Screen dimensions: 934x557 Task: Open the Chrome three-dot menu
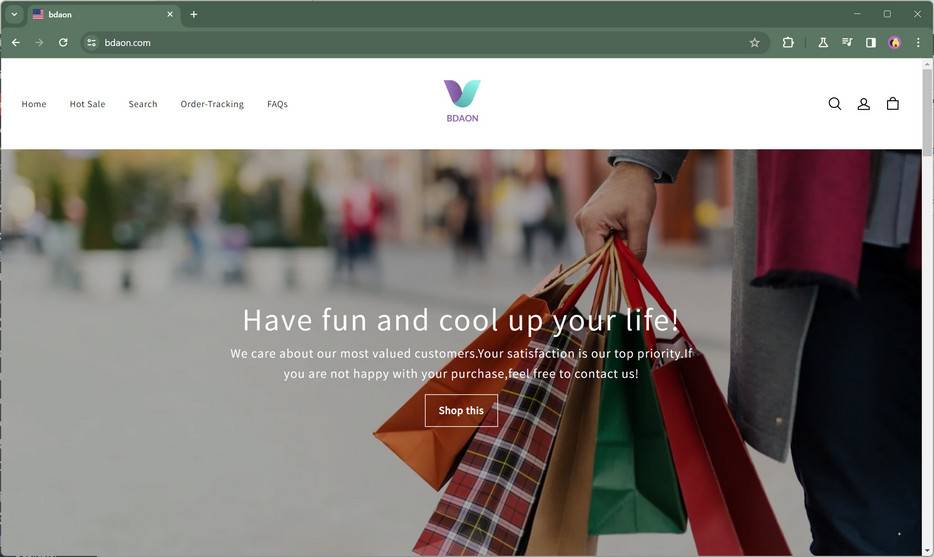pyautogui.click(x=918, y=42)
